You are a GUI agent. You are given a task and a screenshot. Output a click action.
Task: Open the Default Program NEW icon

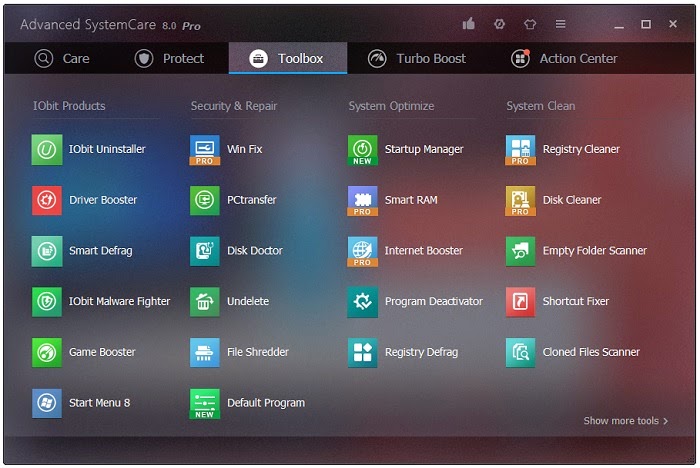coord(205,403)
